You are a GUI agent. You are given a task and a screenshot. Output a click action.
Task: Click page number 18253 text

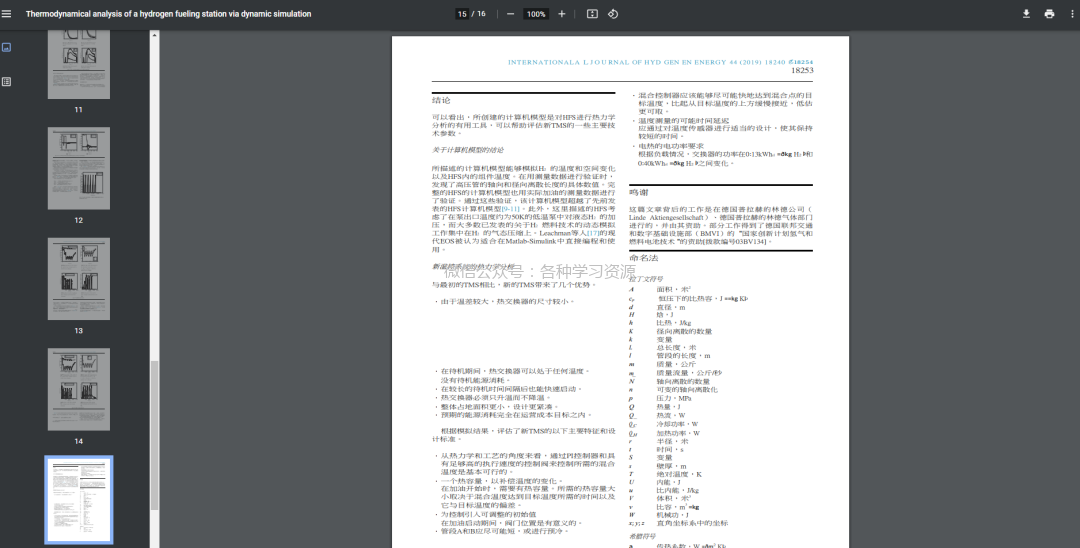point(802,70)
